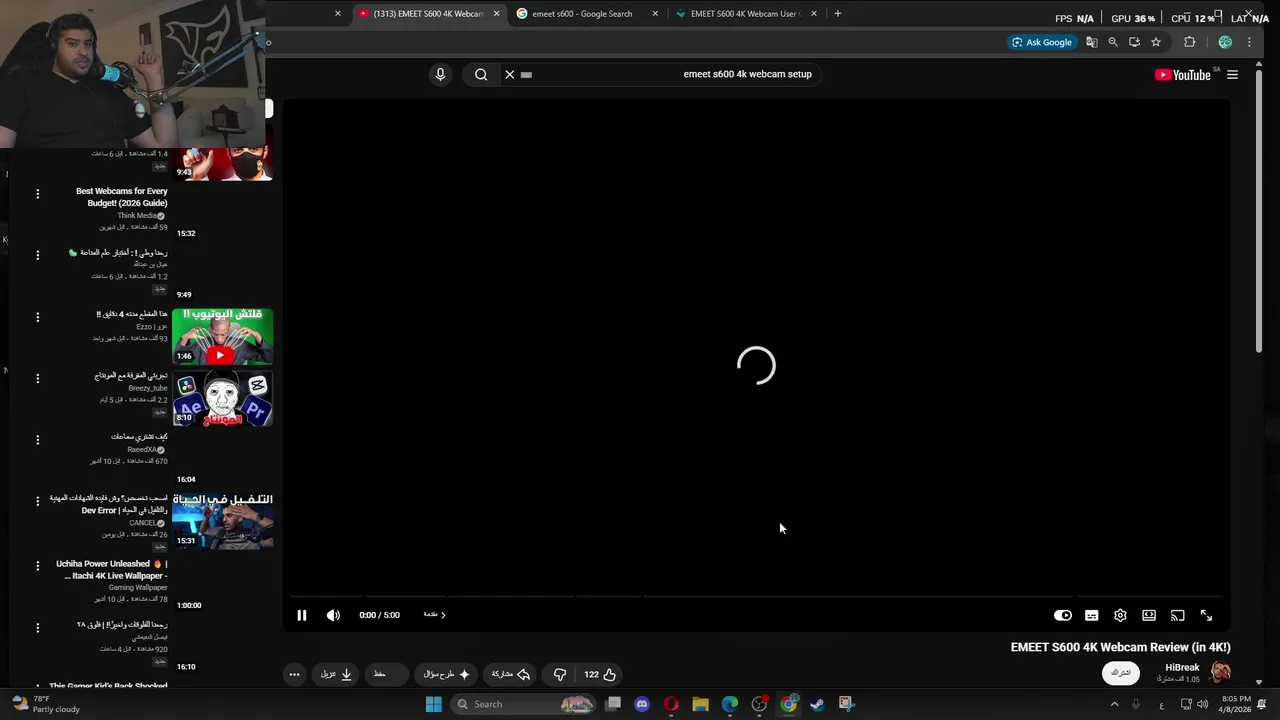Screen dimensions: 1280x720
Task: Switch to theater mode view
Action: point(1149,615)
